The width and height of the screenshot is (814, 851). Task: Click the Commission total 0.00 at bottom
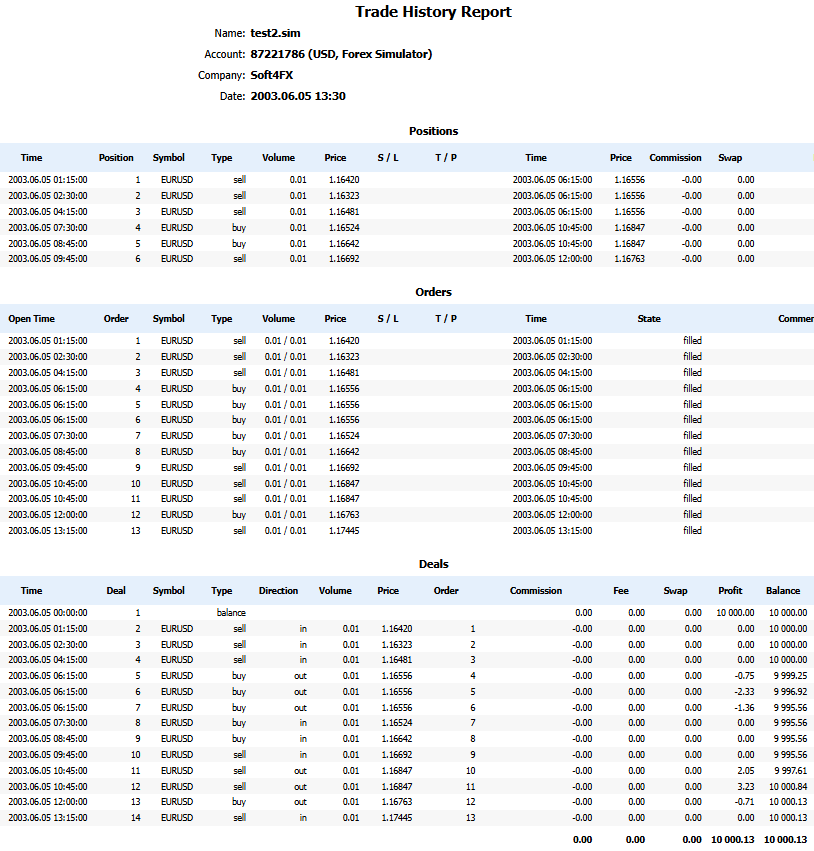point(582,839)
